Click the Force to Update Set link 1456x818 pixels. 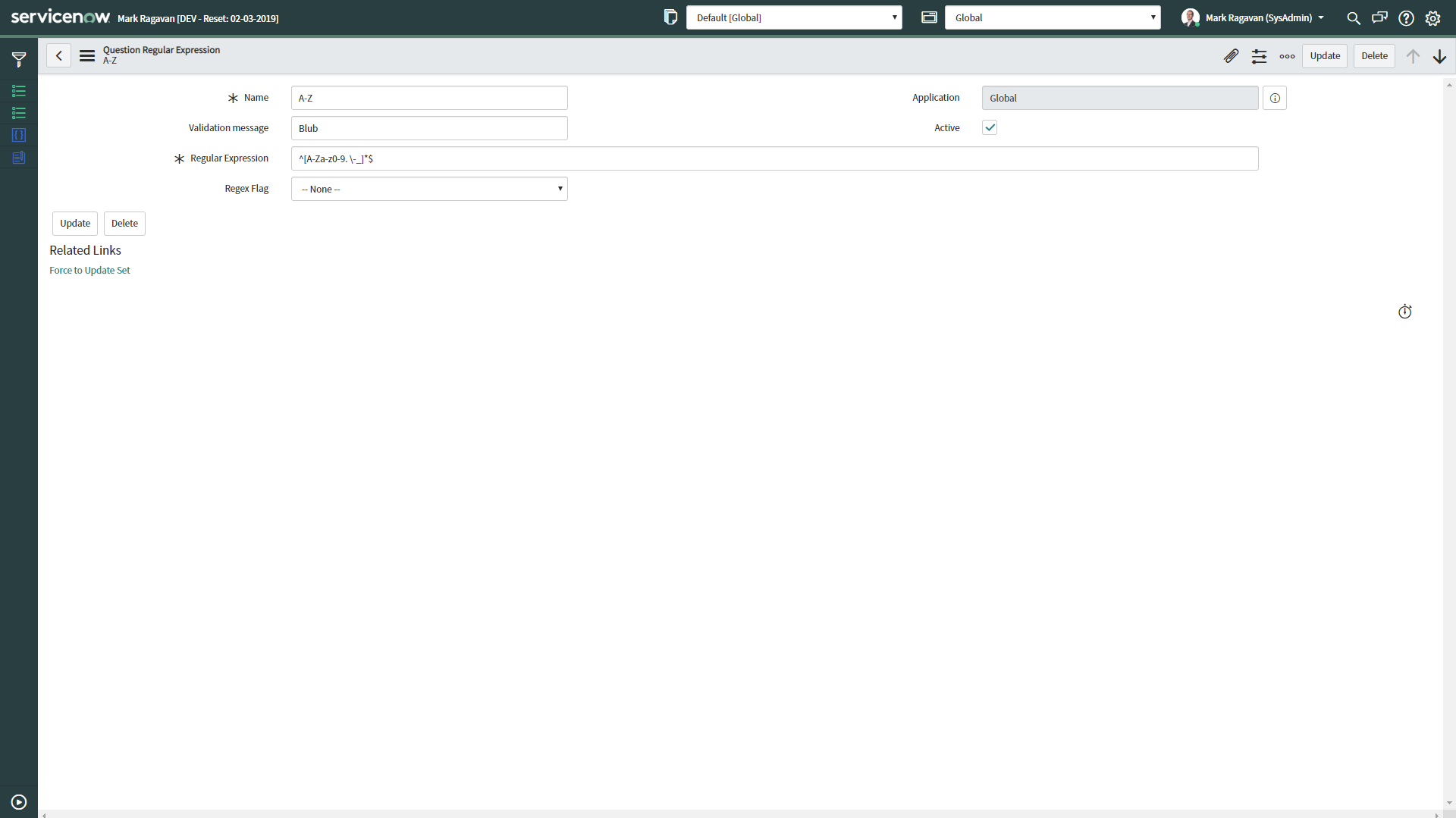click(89, 270)
